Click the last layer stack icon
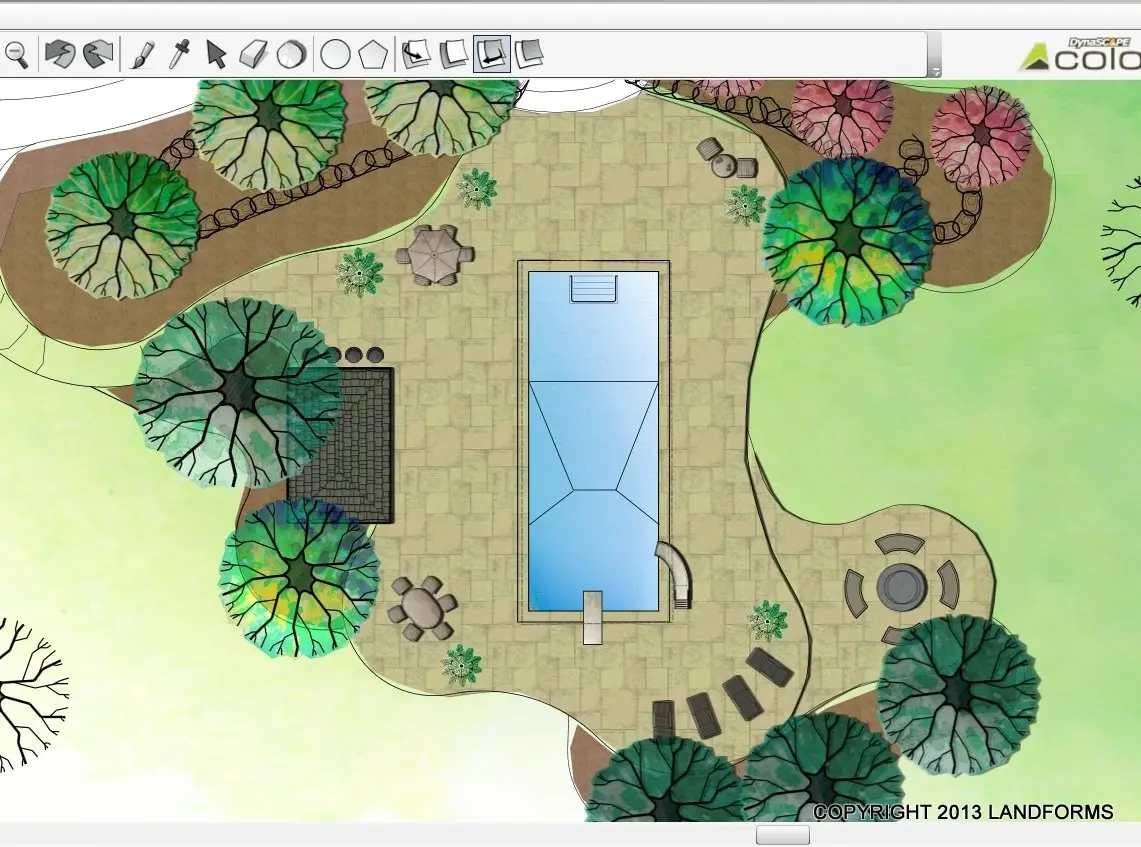The height and width of the screenshot is (847, 1141). 529,55
